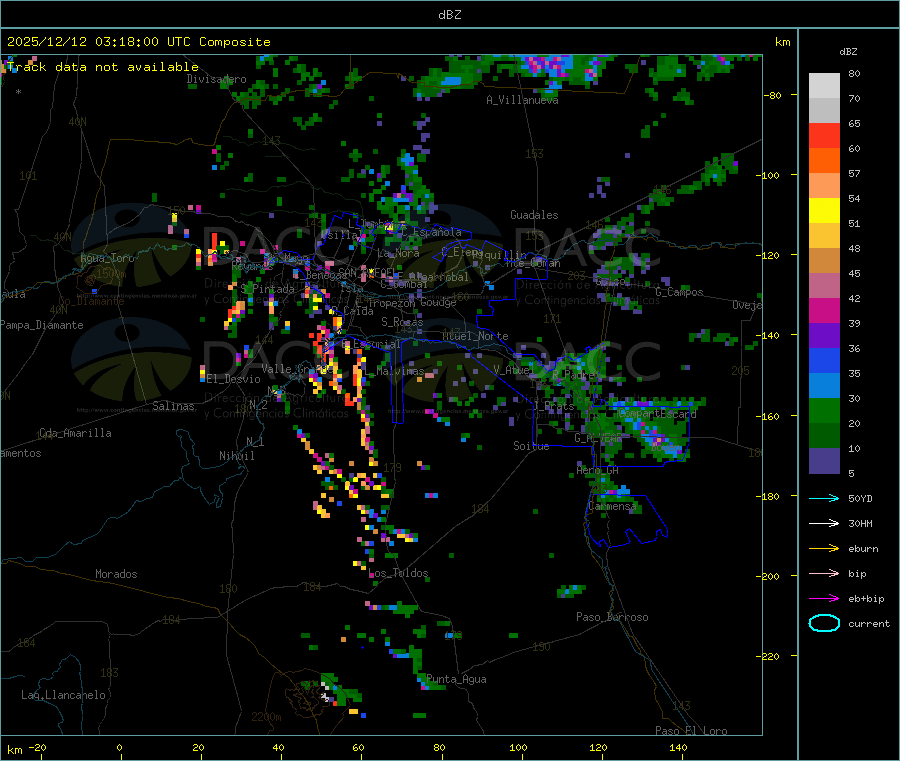Click the '0' km tick on bottom axis
The image size is (900, 761).
(119, 747)
